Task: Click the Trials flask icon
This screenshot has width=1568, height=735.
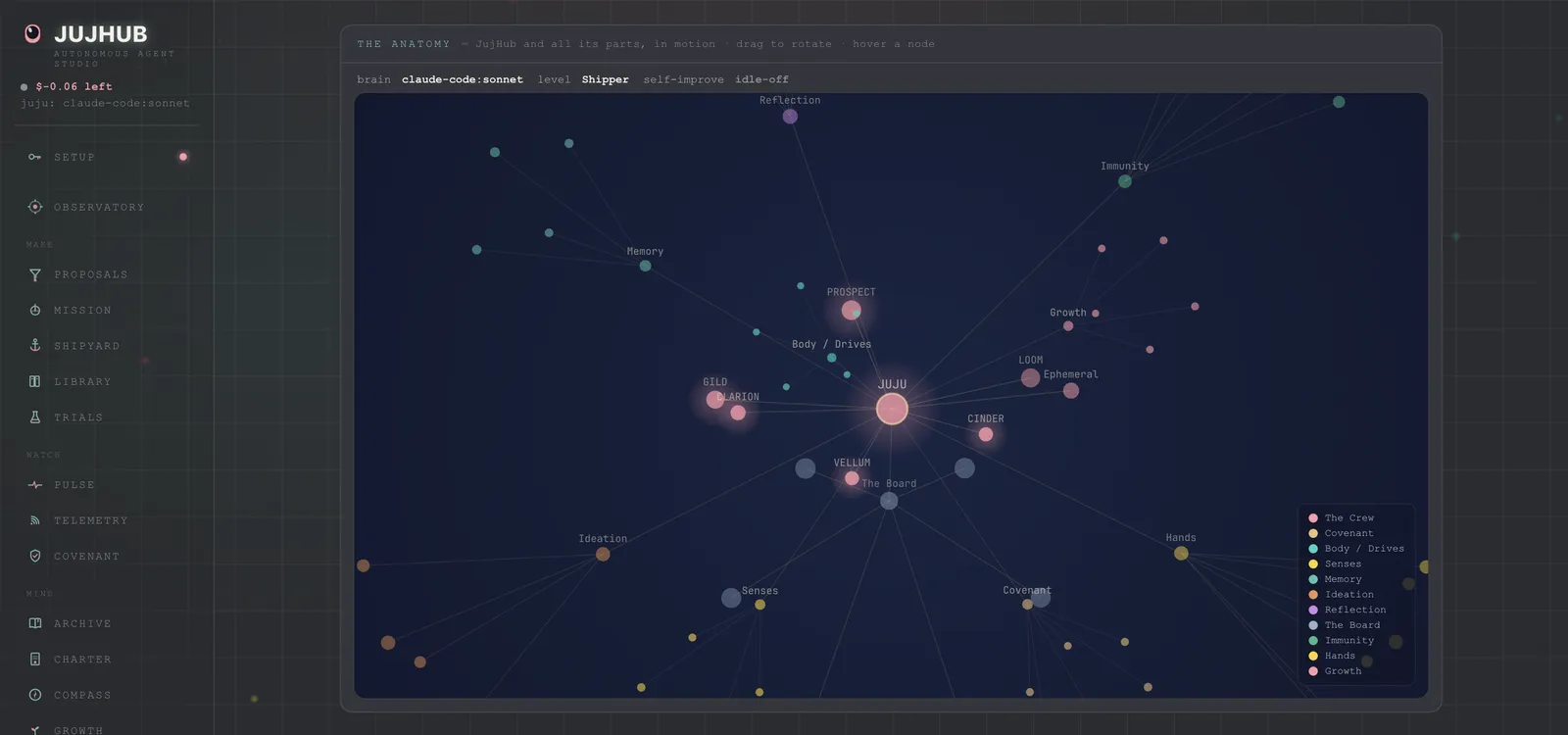Action: pyautogui.click(x=35, y=417)
